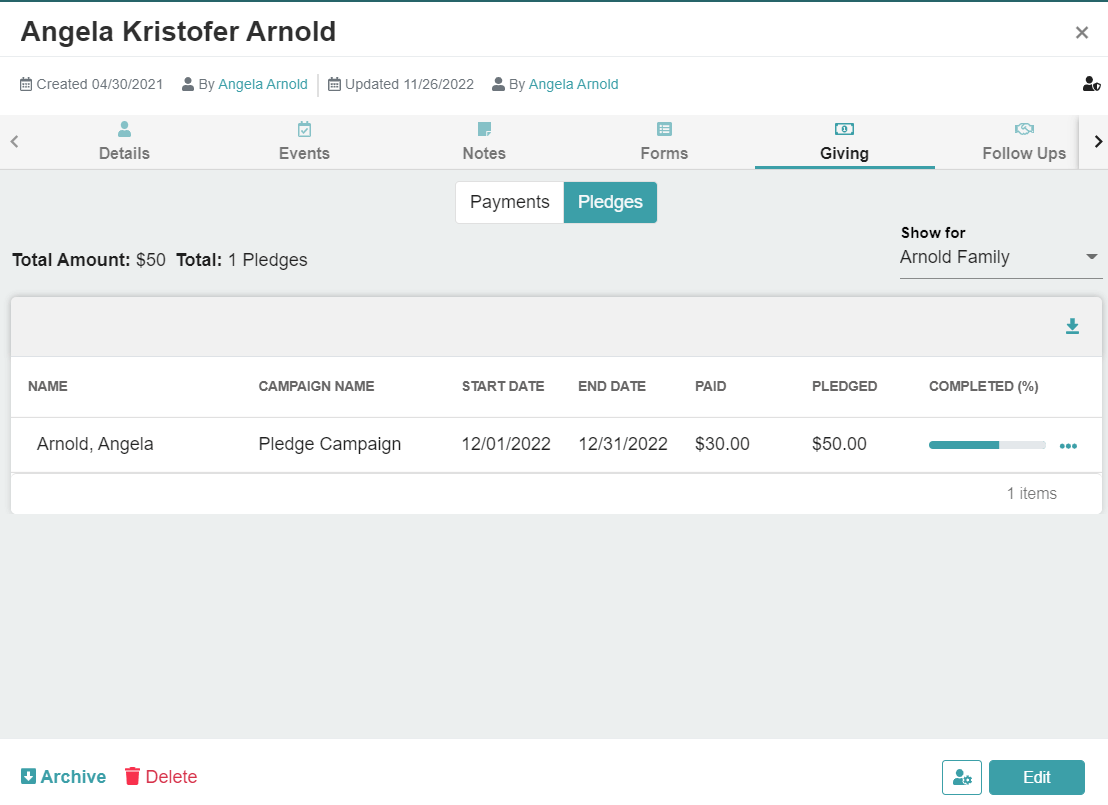Click the 12/01/2022 start date cell
The width and height of the screenshot is (1108, 805).
[506, 444]
